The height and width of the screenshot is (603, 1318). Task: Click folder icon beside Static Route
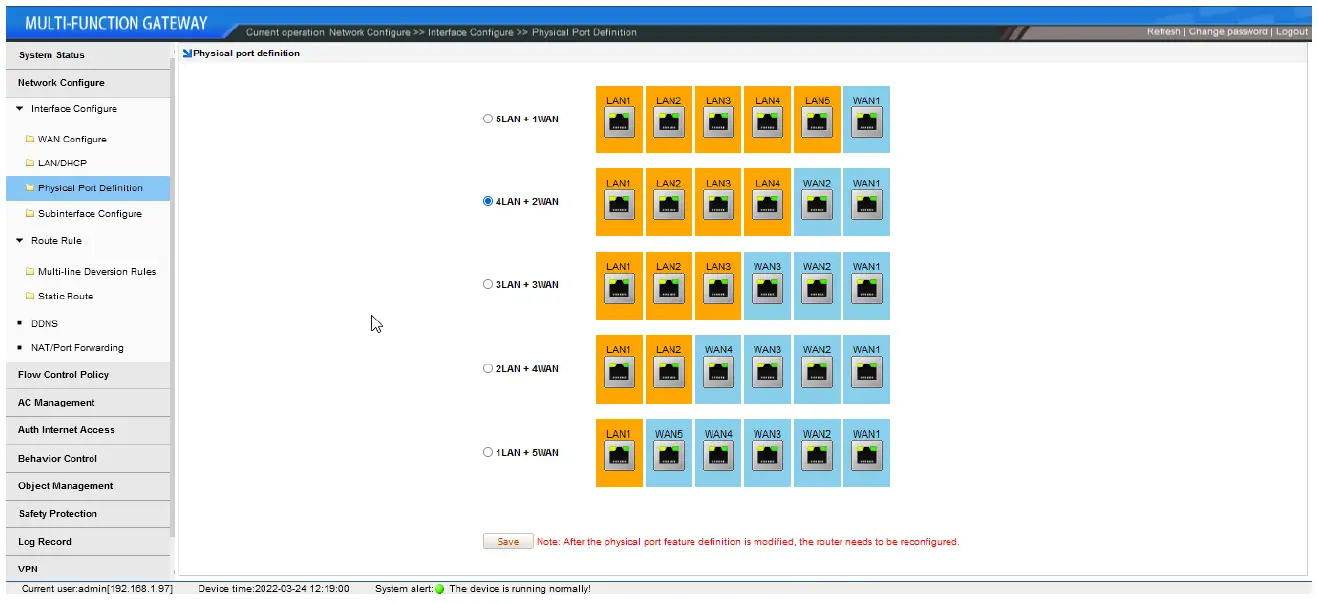[x=30, y=296]
